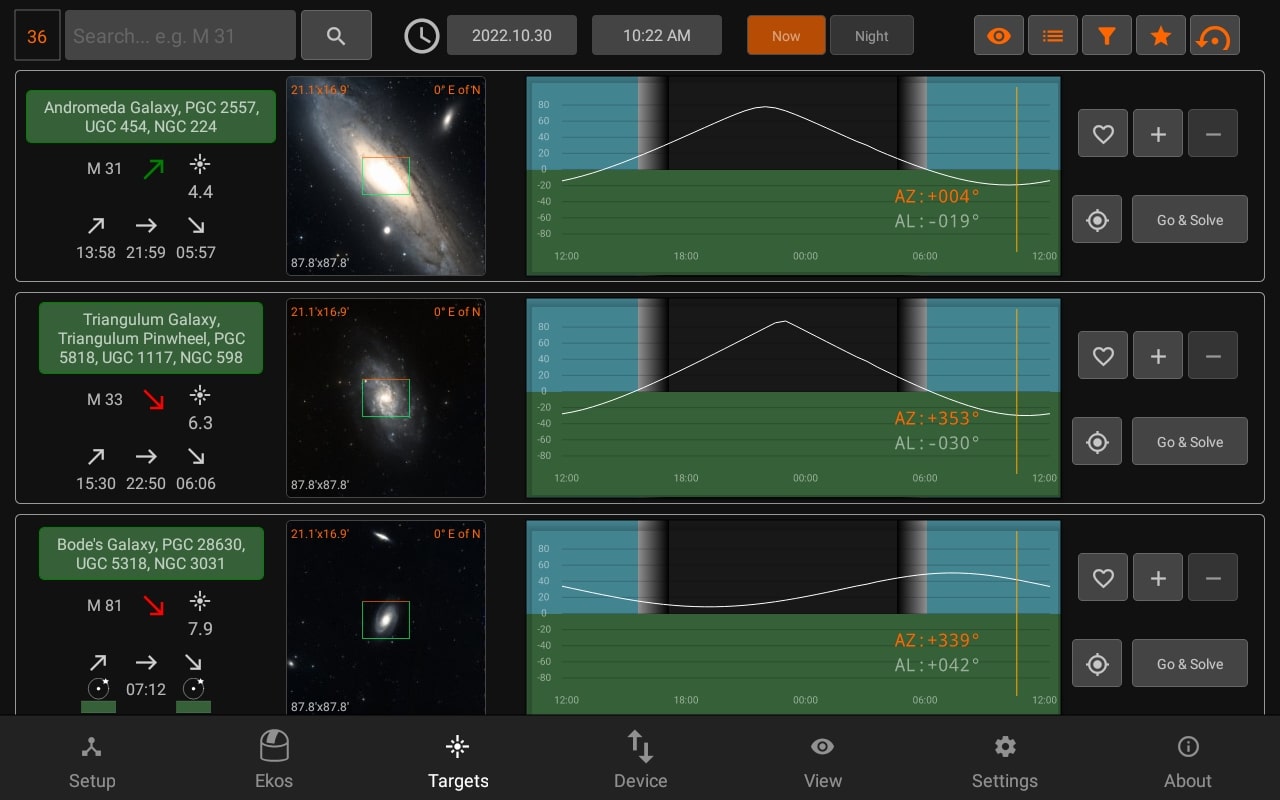Viewport: 1280px width, 800px height.
Task: Click the Triangulum Galaxy name label
Action: pos(151,338)
